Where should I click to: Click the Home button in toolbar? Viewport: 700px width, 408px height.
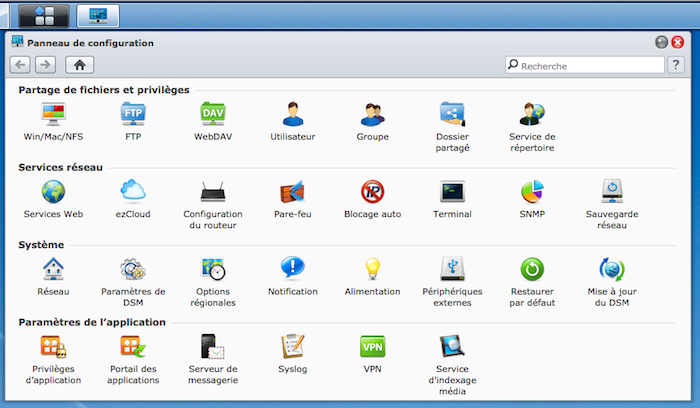pyautogui.click(x=80, y=65)
